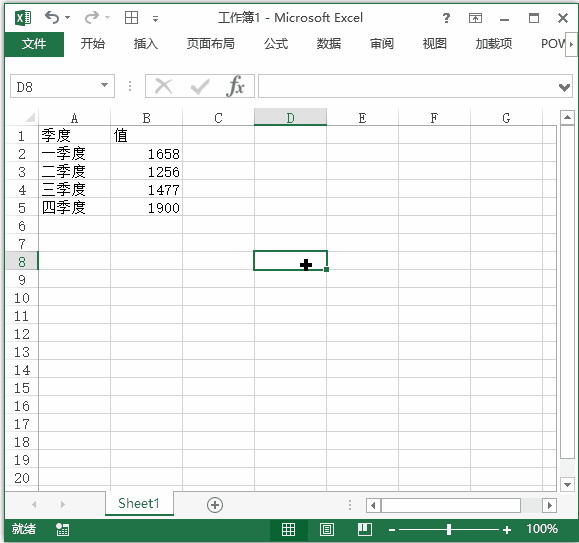Click previous sheet navigation arrow
Screen dimensions: 579x543
click(x=34, y=504)
